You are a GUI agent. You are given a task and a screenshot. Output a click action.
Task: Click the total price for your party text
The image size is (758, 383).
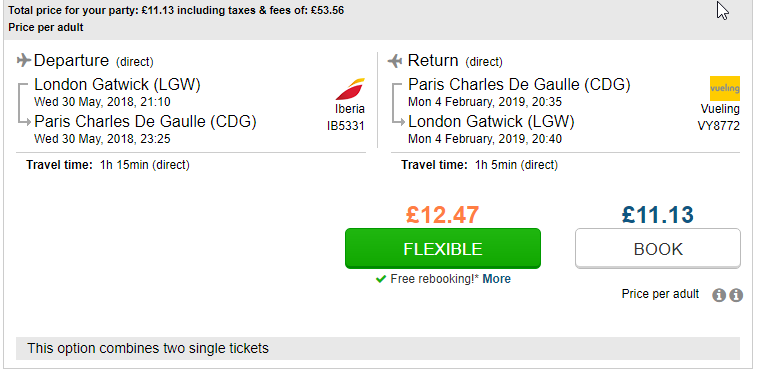[x=176, y=10]
